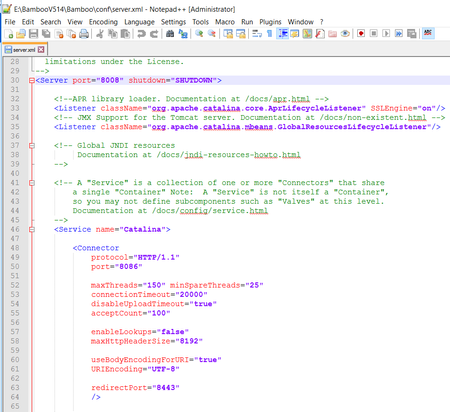
Task: Toggle ABC spell check toolbar button
Action: coord(428,33)
